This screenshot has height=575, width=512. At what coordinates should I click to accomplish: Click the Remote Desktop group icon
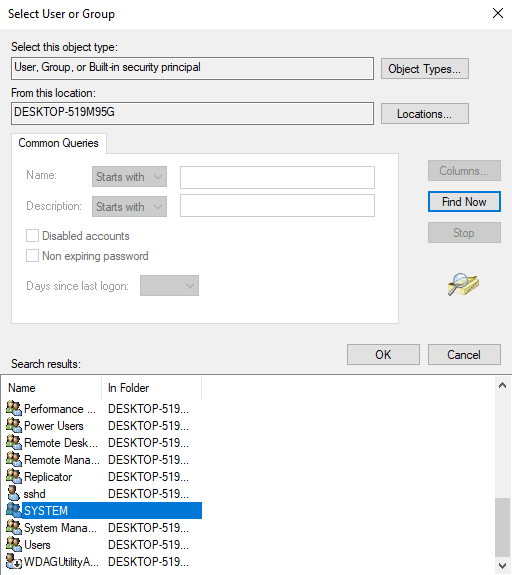(14, 443)
